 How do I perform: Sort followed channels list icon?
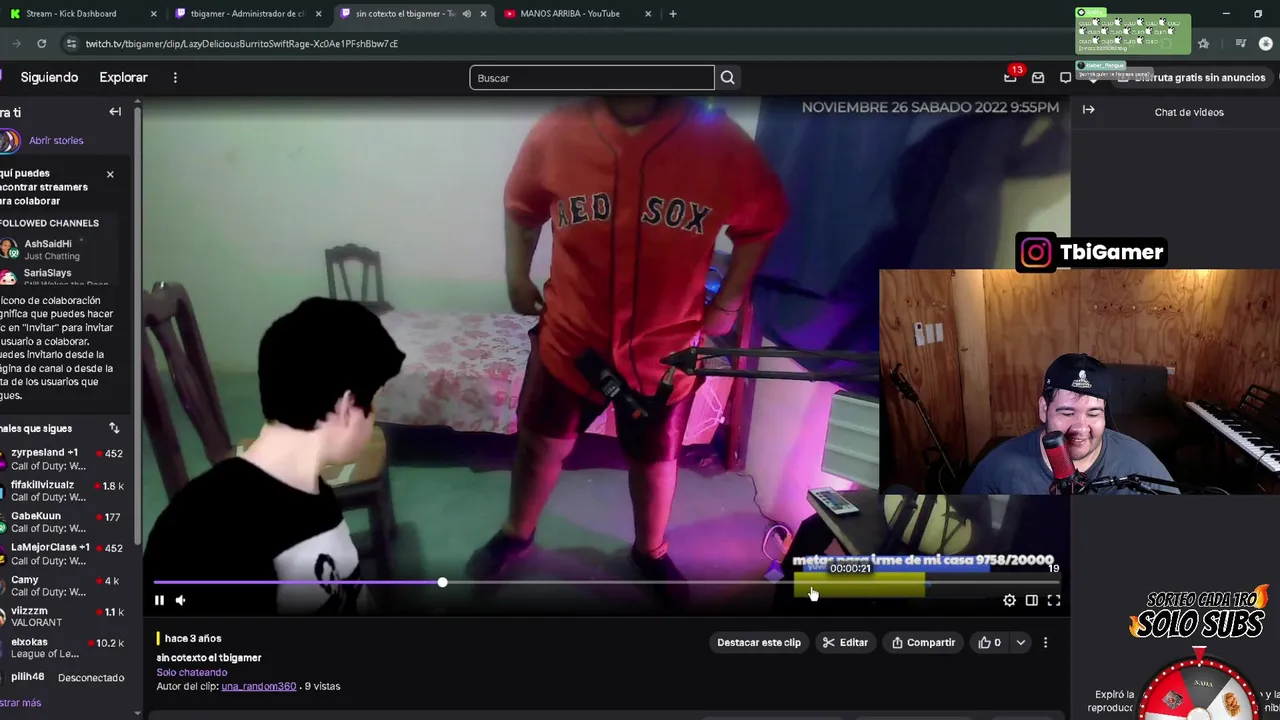coord(114,428)
